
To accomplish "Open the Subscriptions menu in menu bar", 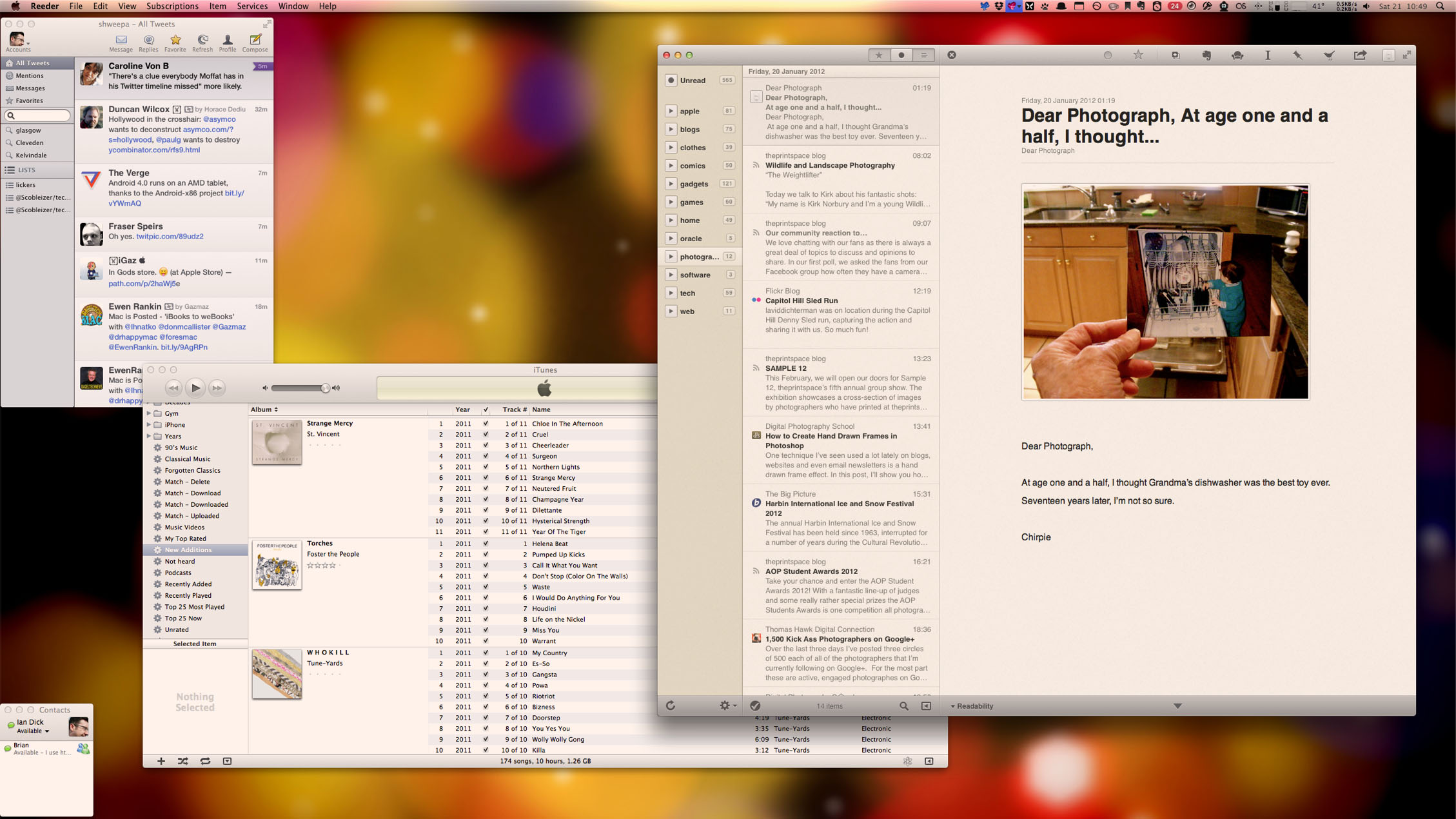I will pos(172,6).
